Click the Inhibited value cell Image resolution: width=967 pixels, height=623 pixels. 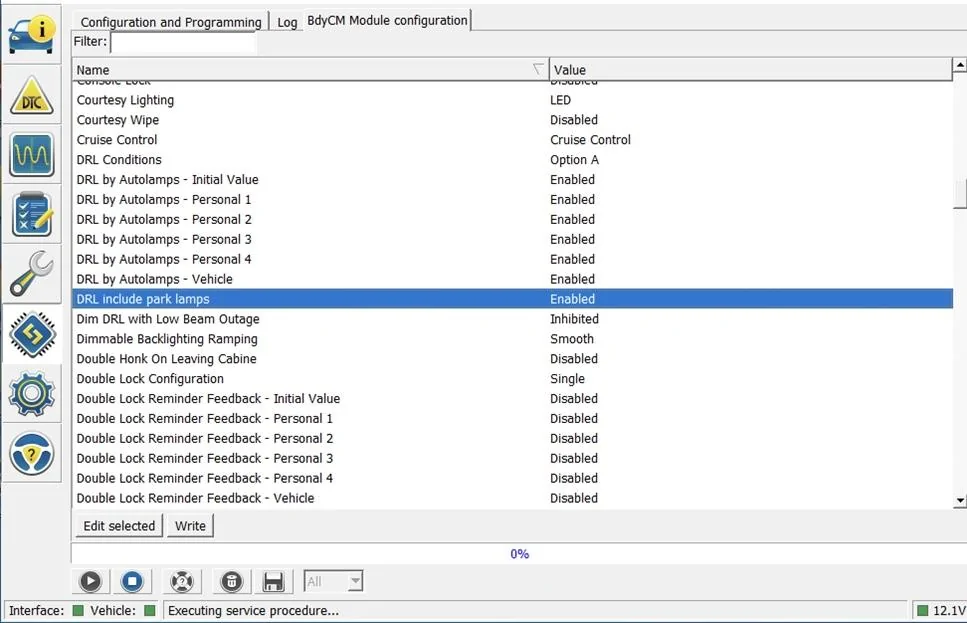click(574, 319)
